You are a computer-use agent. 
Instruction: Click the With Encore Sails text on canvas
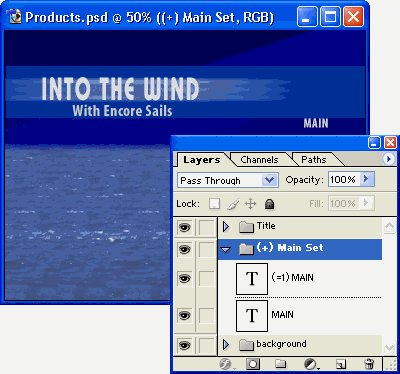tap(122, 111)
